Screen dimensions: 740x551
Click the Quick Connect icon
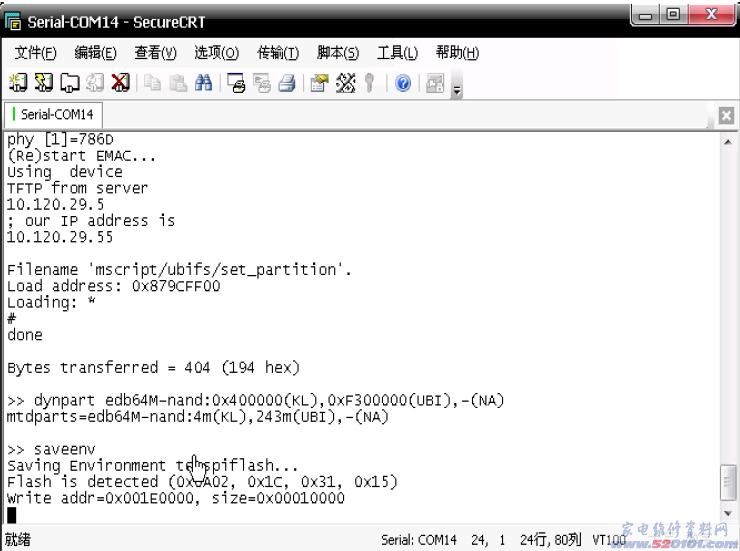click(x=38, y=85)
